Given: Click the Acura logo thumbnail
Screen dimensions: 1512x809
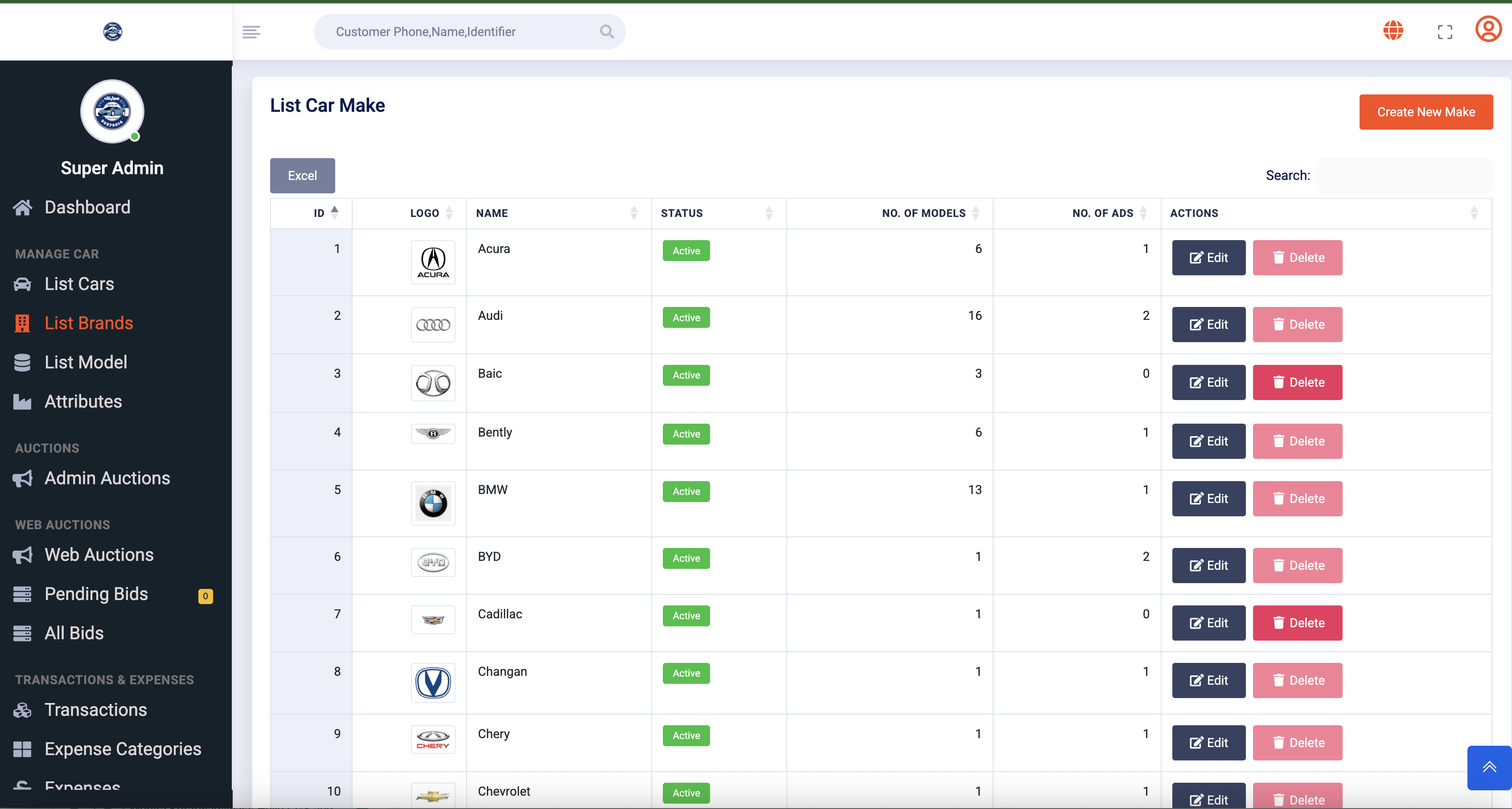Looking at the screenshot, I should tap(433, 262).
